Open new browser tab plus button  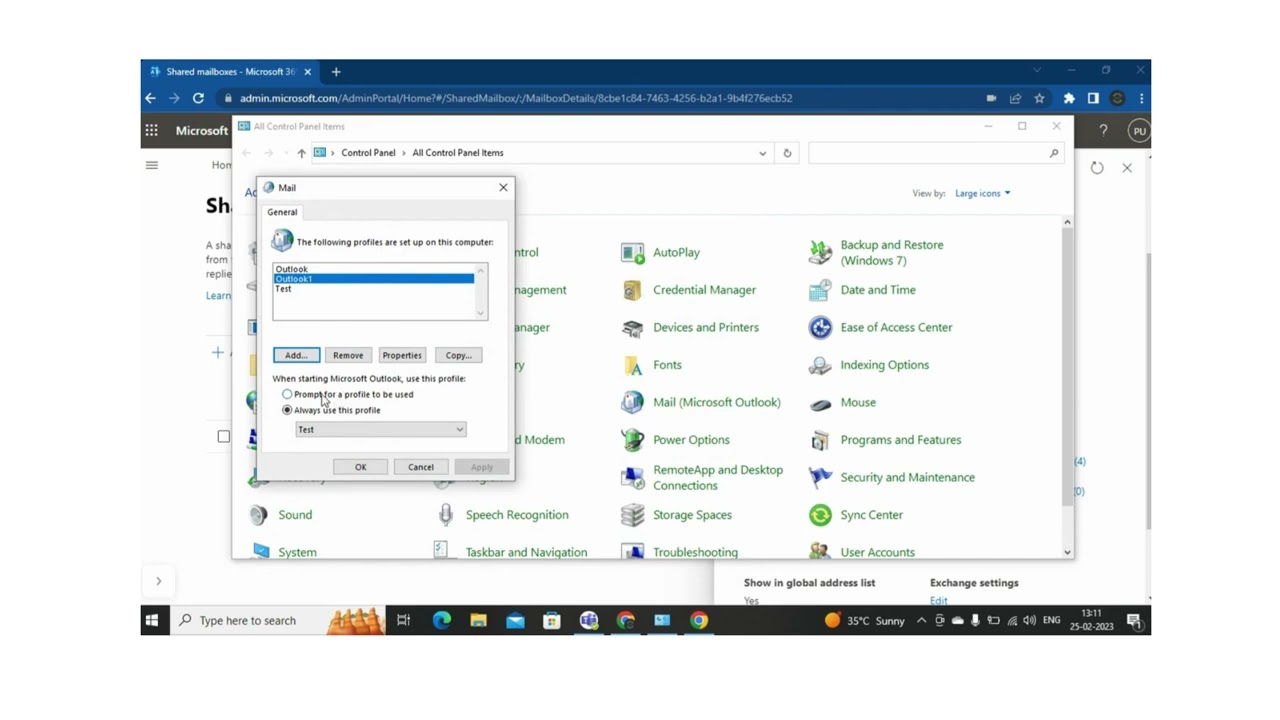click(x=336, y=72)
